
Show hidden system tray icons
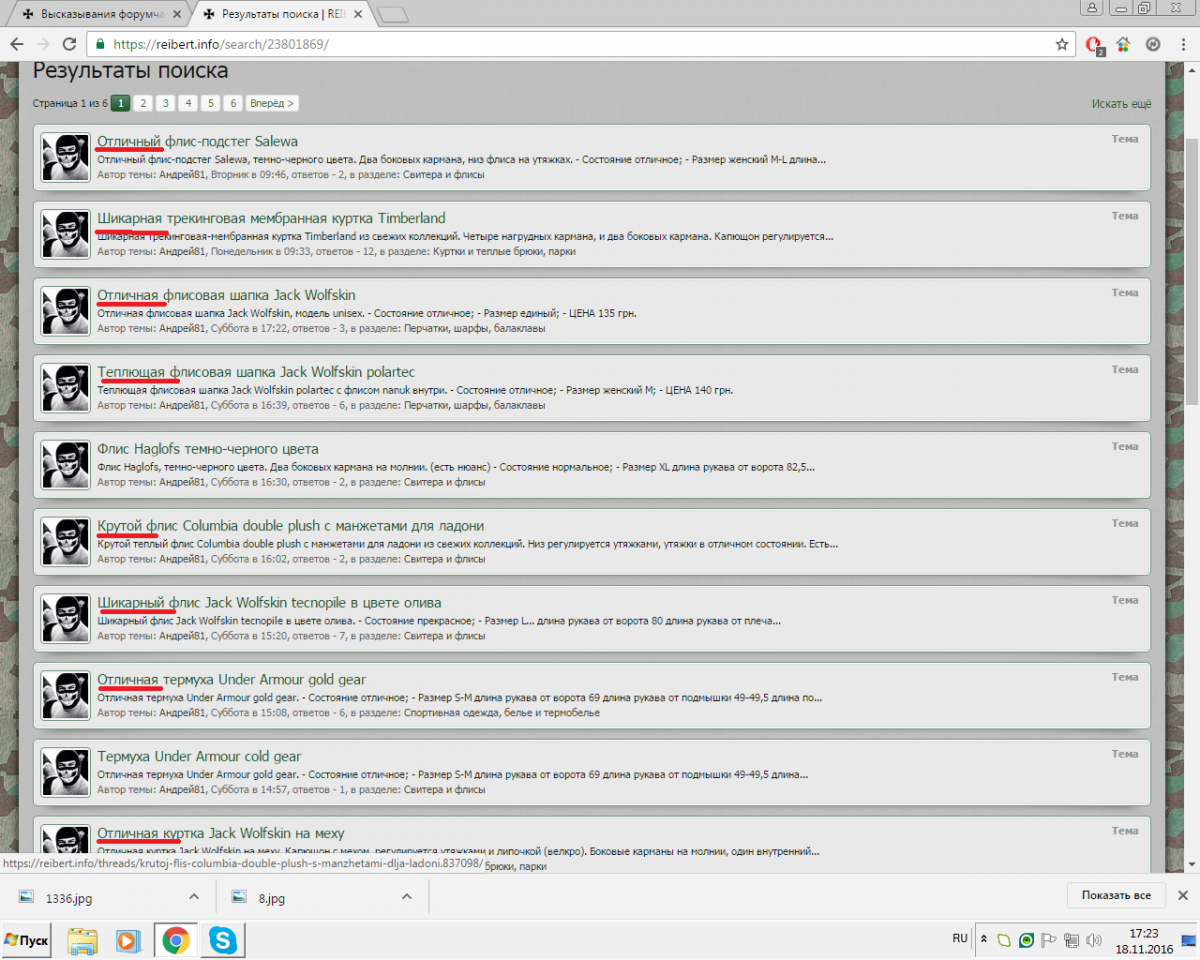pos(985,940)
